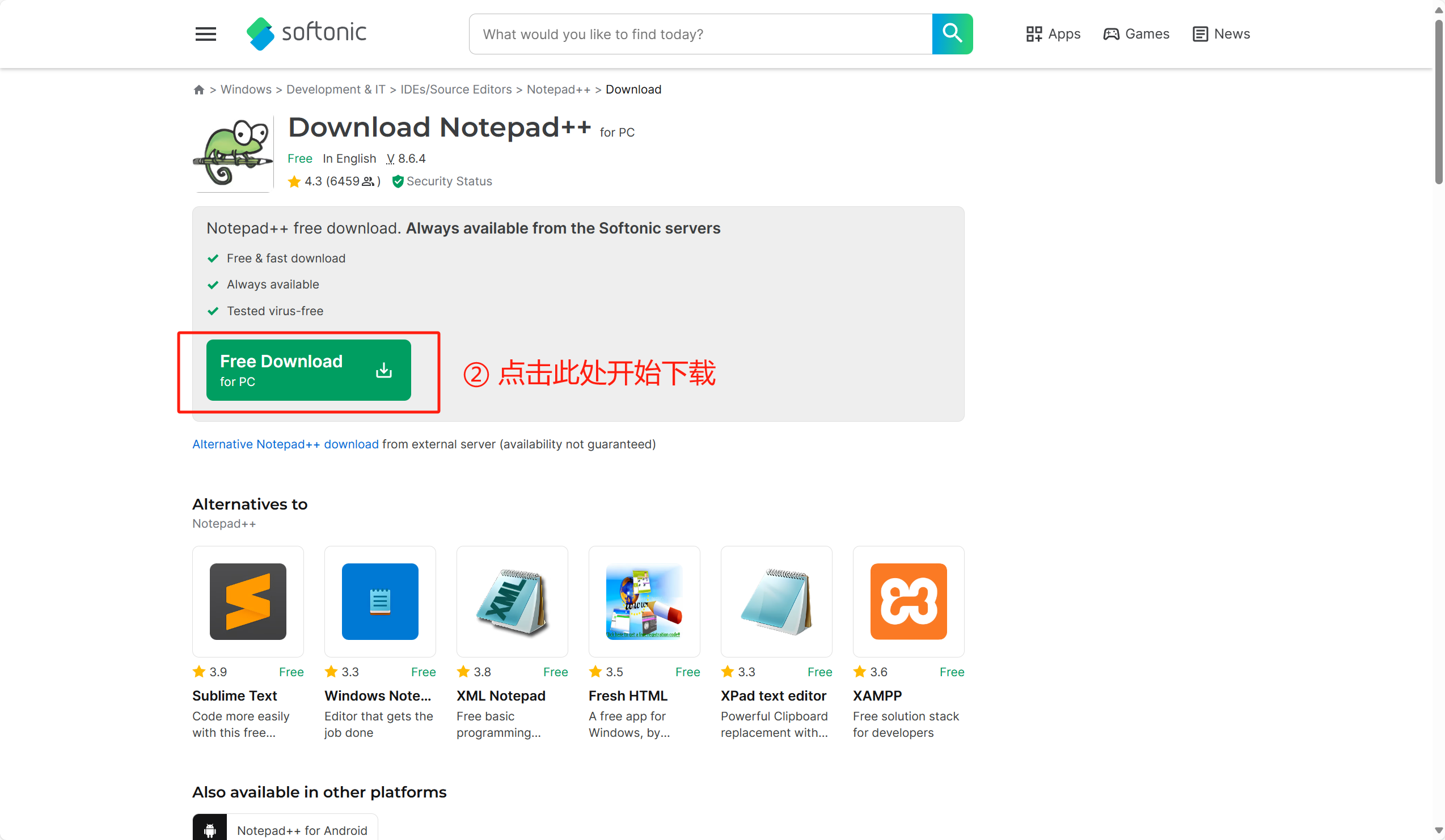Open the Sublime Text icon thumbnail
The width and height of the screenshot is (1445, 840).
(248, 601)
